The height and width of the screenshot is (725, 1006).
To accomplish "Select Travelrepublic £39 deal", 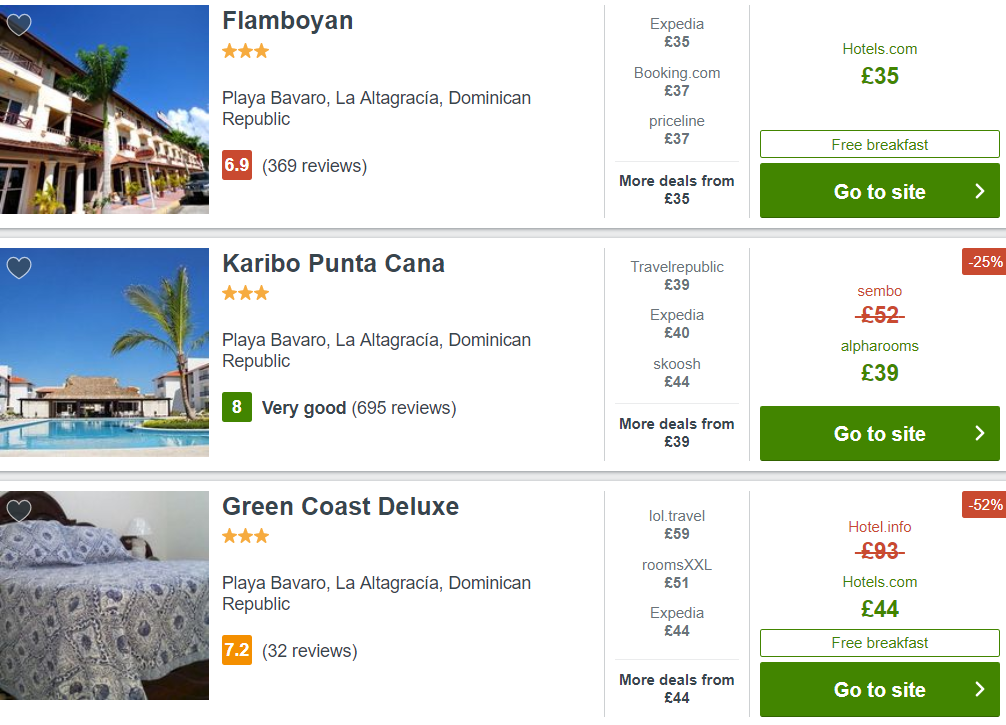I will coord(676,275).
